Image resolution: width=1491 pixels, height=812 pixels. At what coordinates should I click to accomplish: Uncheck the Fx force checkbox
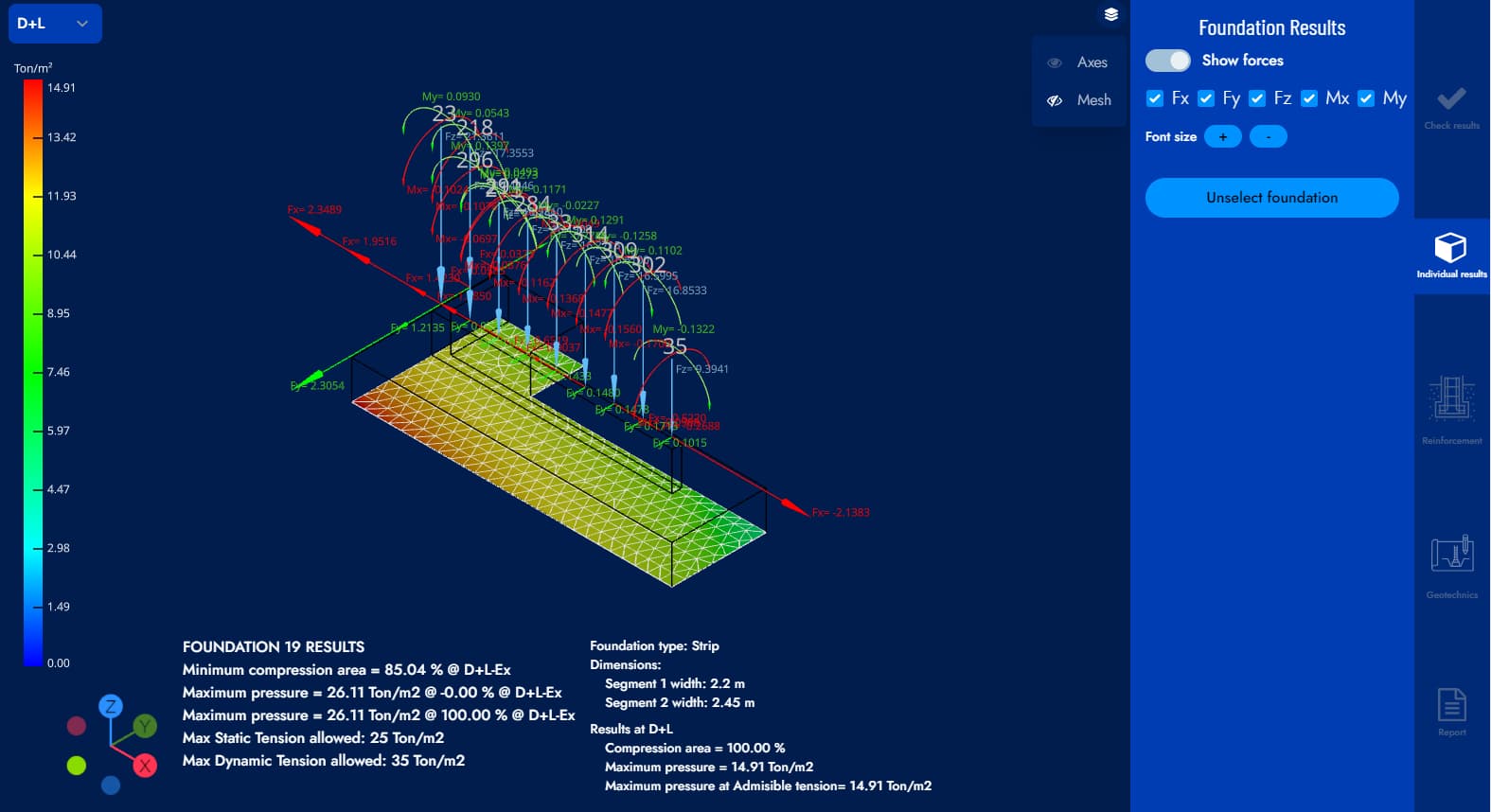point(1155,98)
